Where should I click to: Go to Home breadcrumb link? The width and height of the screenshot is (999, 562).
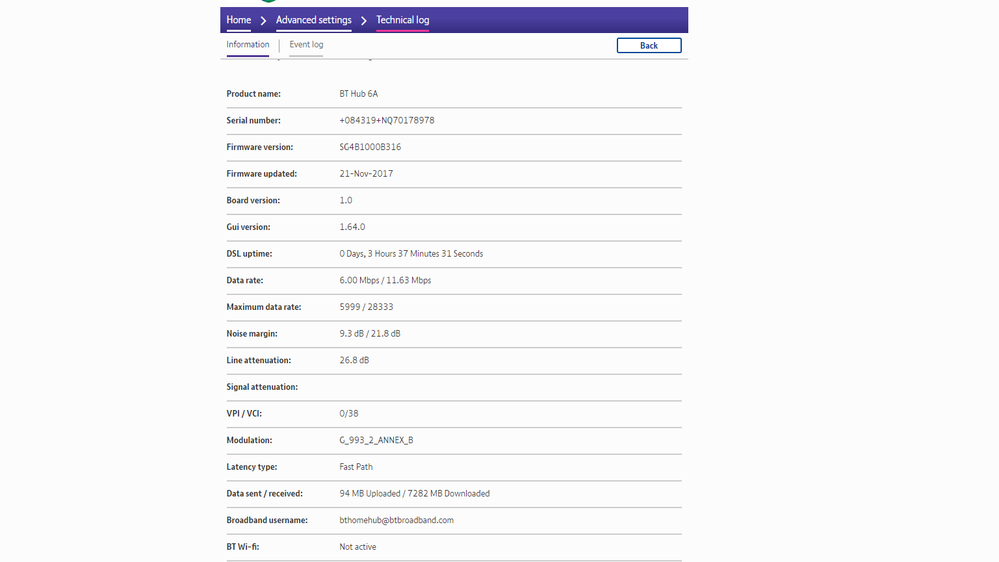click(238, 20)
